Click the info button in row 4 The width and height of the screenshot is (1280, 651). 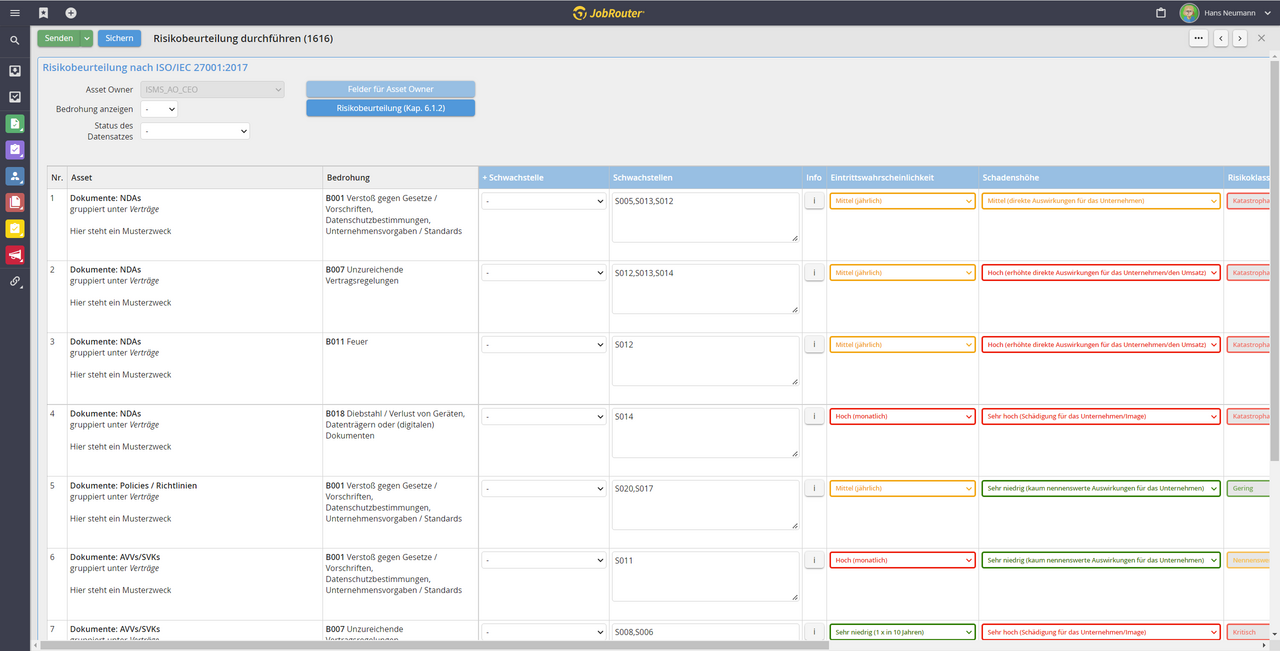[x=814, y=416]
